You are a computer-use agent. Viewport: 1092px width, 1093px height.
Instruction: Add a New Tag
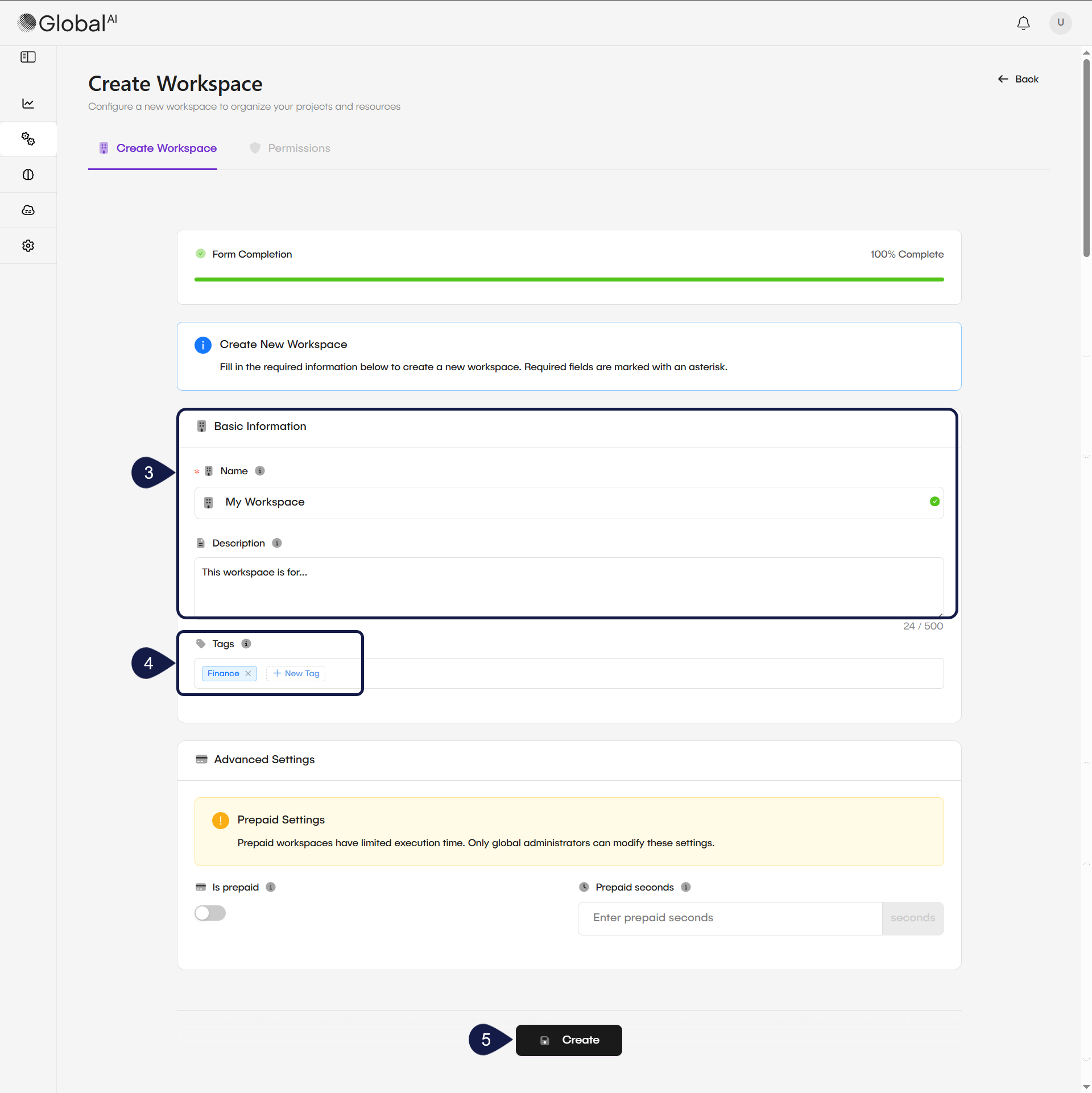point(296,673)
